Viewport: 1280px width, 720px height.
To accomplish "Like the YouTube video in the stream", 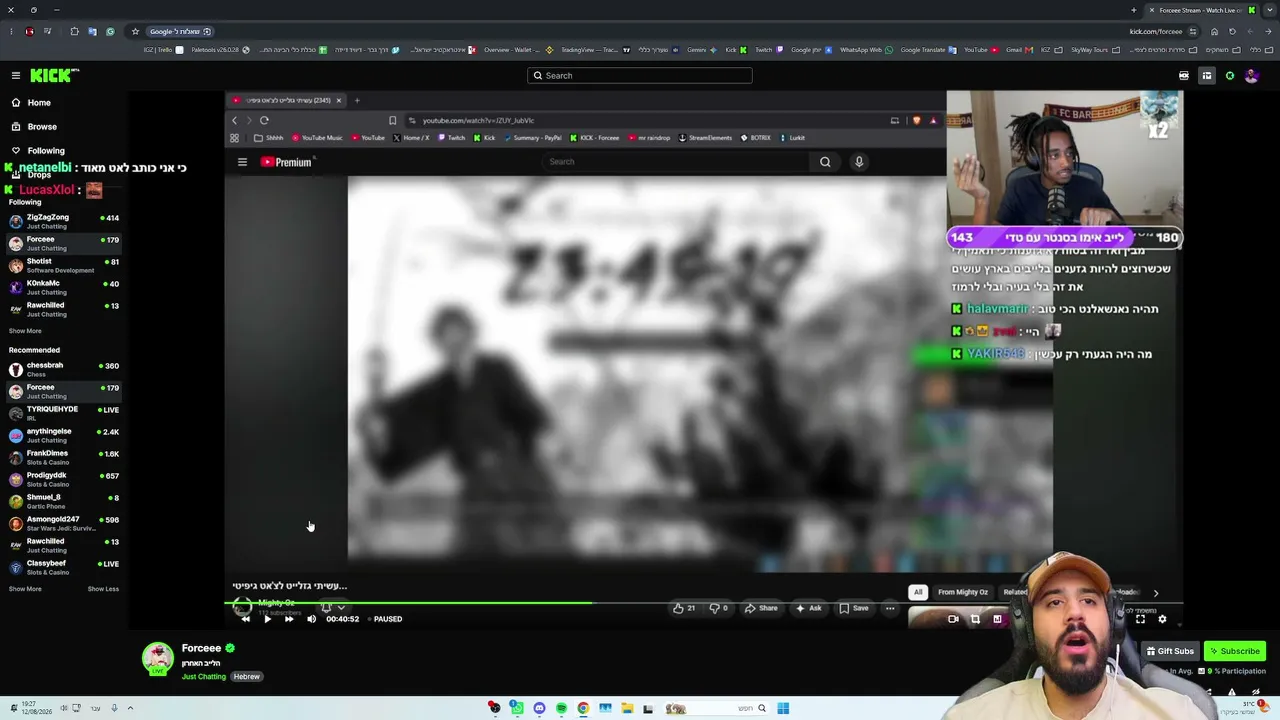I will pos(684,608).
